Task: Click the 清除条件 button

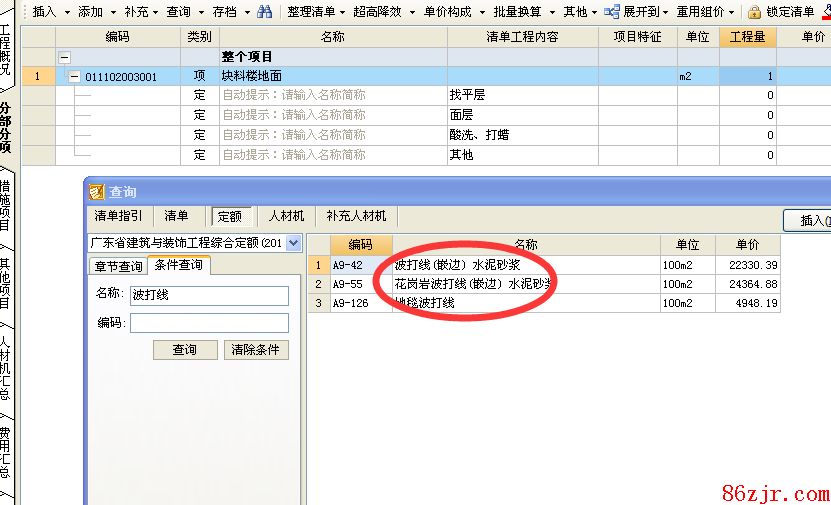Action: click(257, 350)
